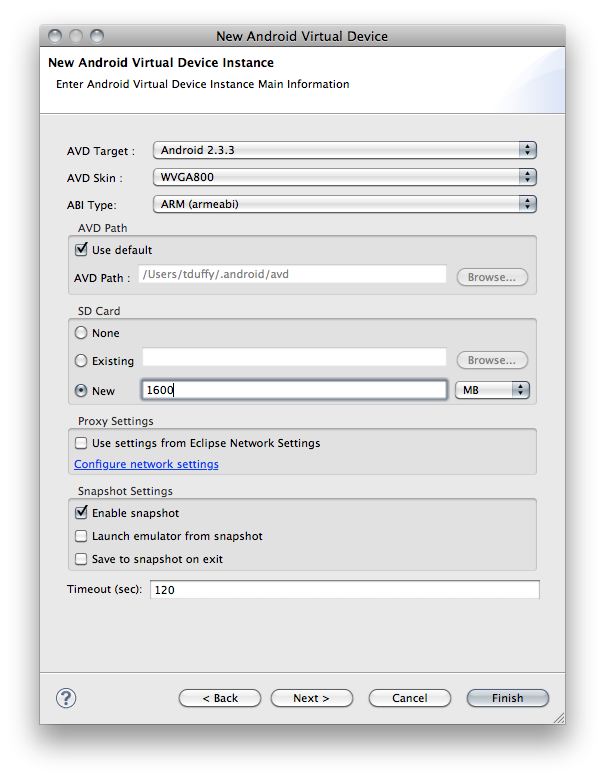Open the ABI Type dropdown
This screenshot has height=779, width=605.
coord(345,204)
